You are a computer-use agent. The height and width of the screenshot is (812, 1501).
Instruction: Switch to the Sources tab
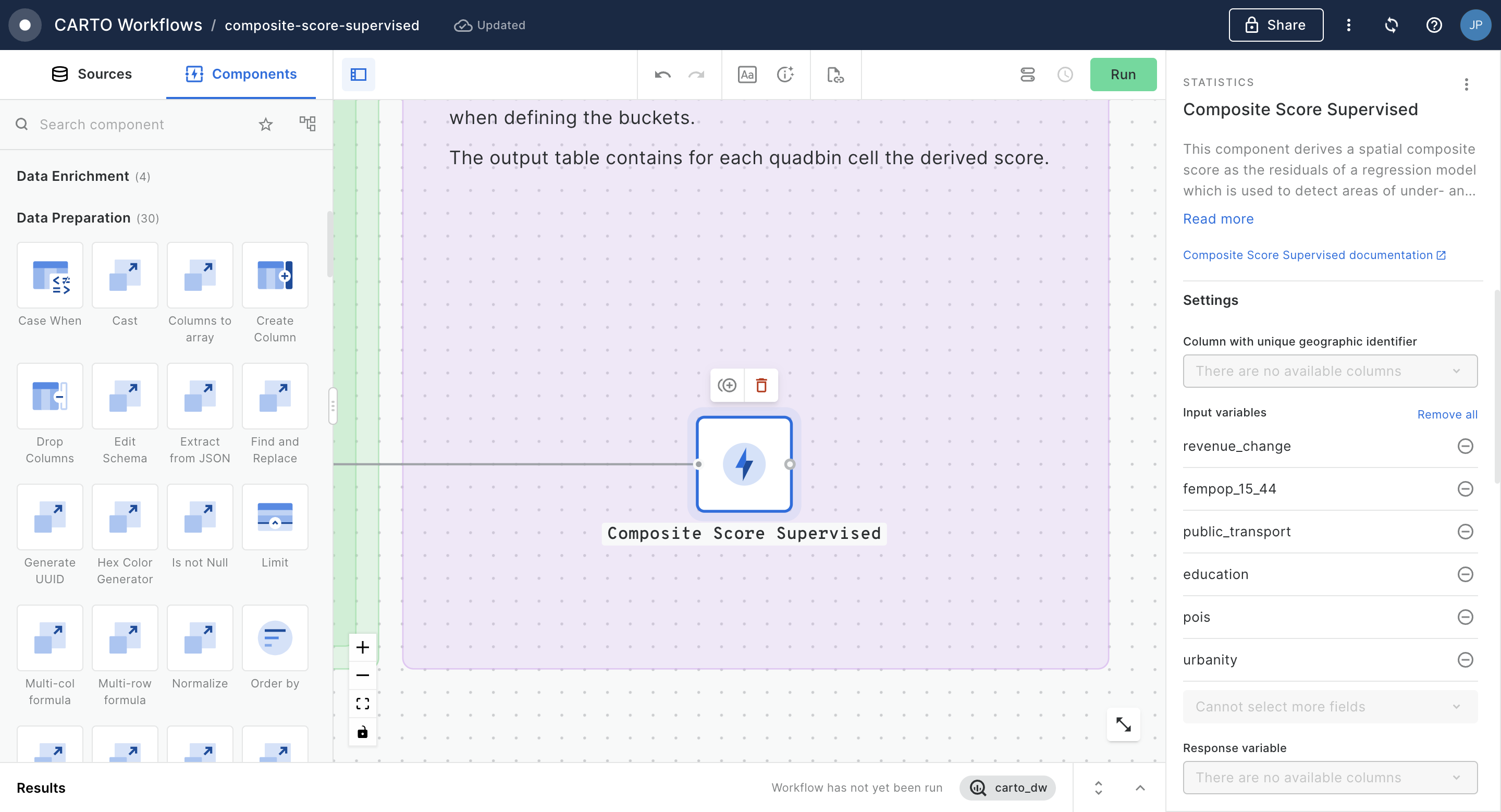[92, 74]
